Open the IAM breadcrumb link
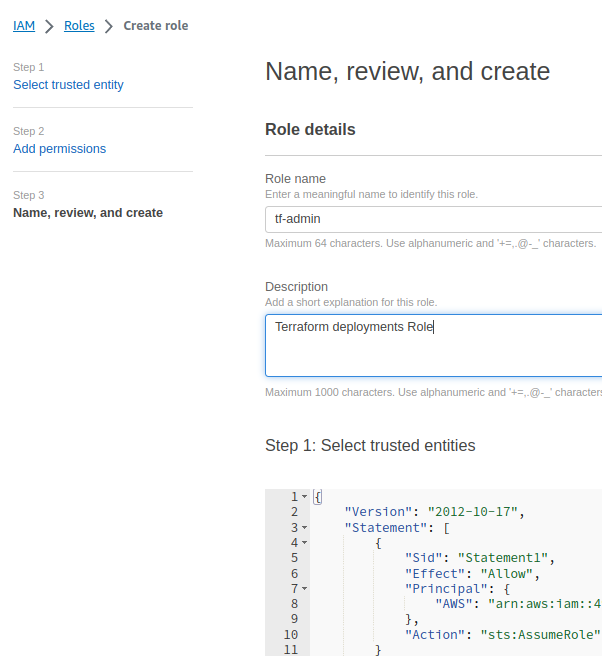602x656 pixels. tap(24, 26)
